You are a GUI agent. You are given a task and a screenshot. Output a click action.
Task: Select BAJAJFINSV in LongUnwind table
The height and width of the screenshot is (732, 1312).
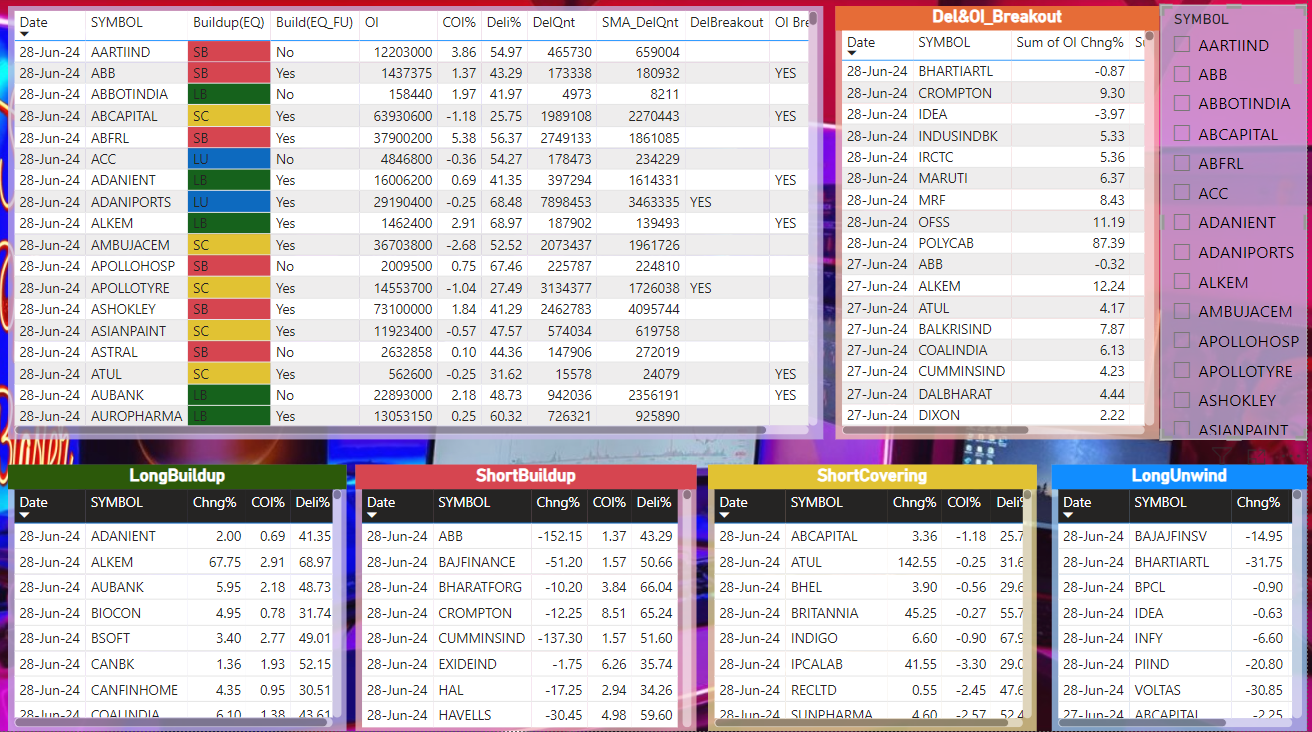click(1173, 536)
